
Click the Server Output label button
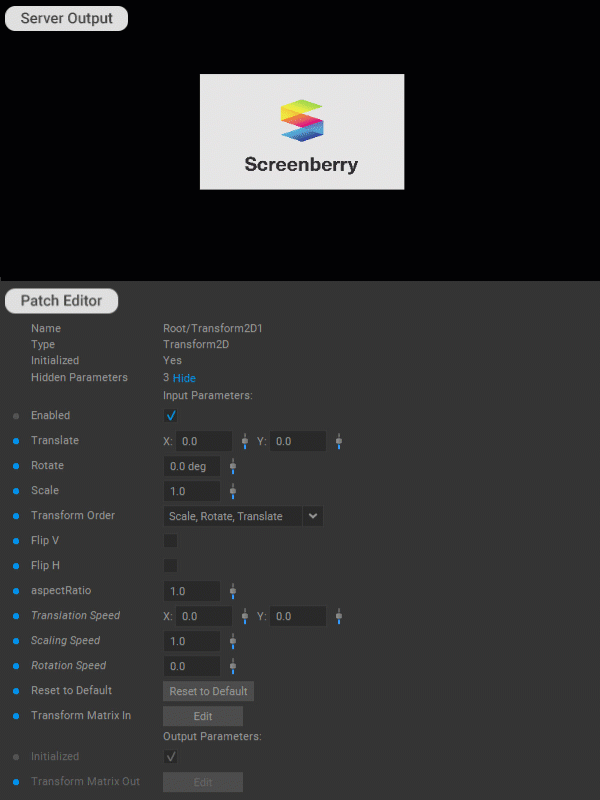tap(66, 18)
